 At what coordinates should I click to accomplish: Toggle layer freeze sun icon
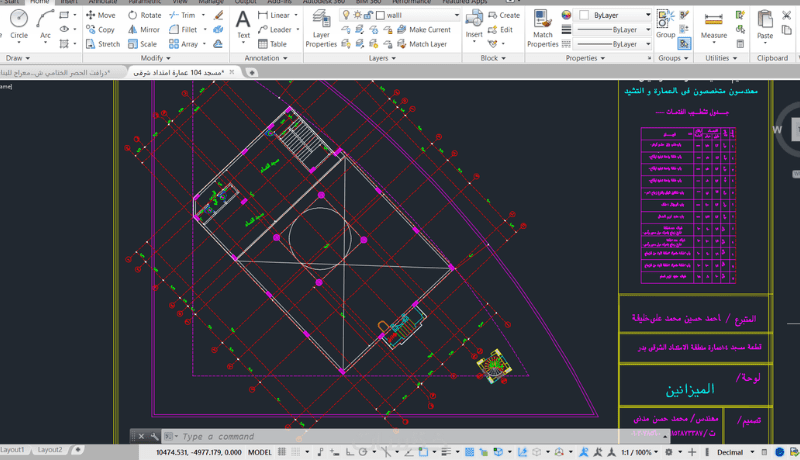[357, 15]
